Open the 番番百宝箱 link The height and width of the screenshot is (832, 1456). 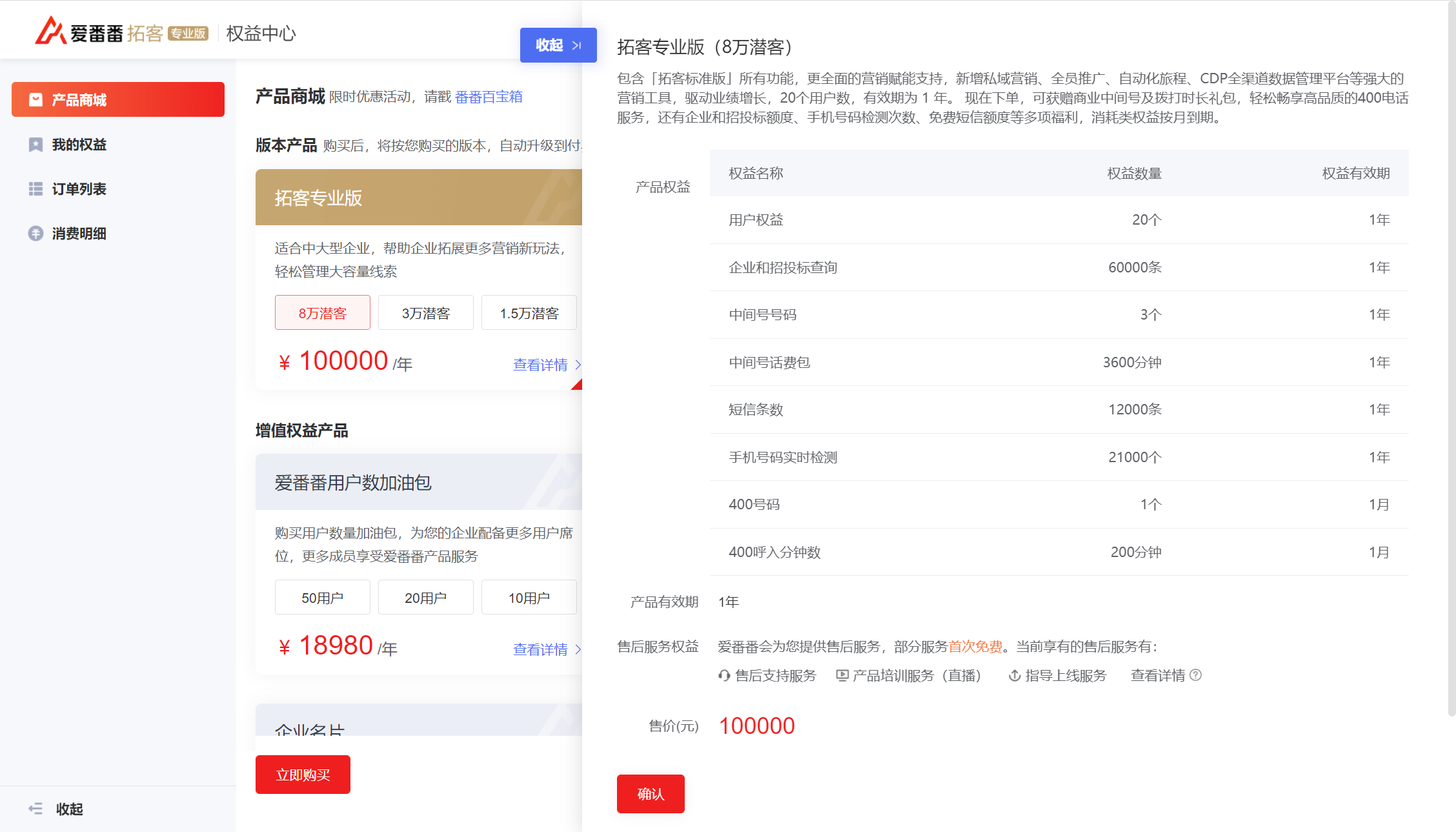489,97
